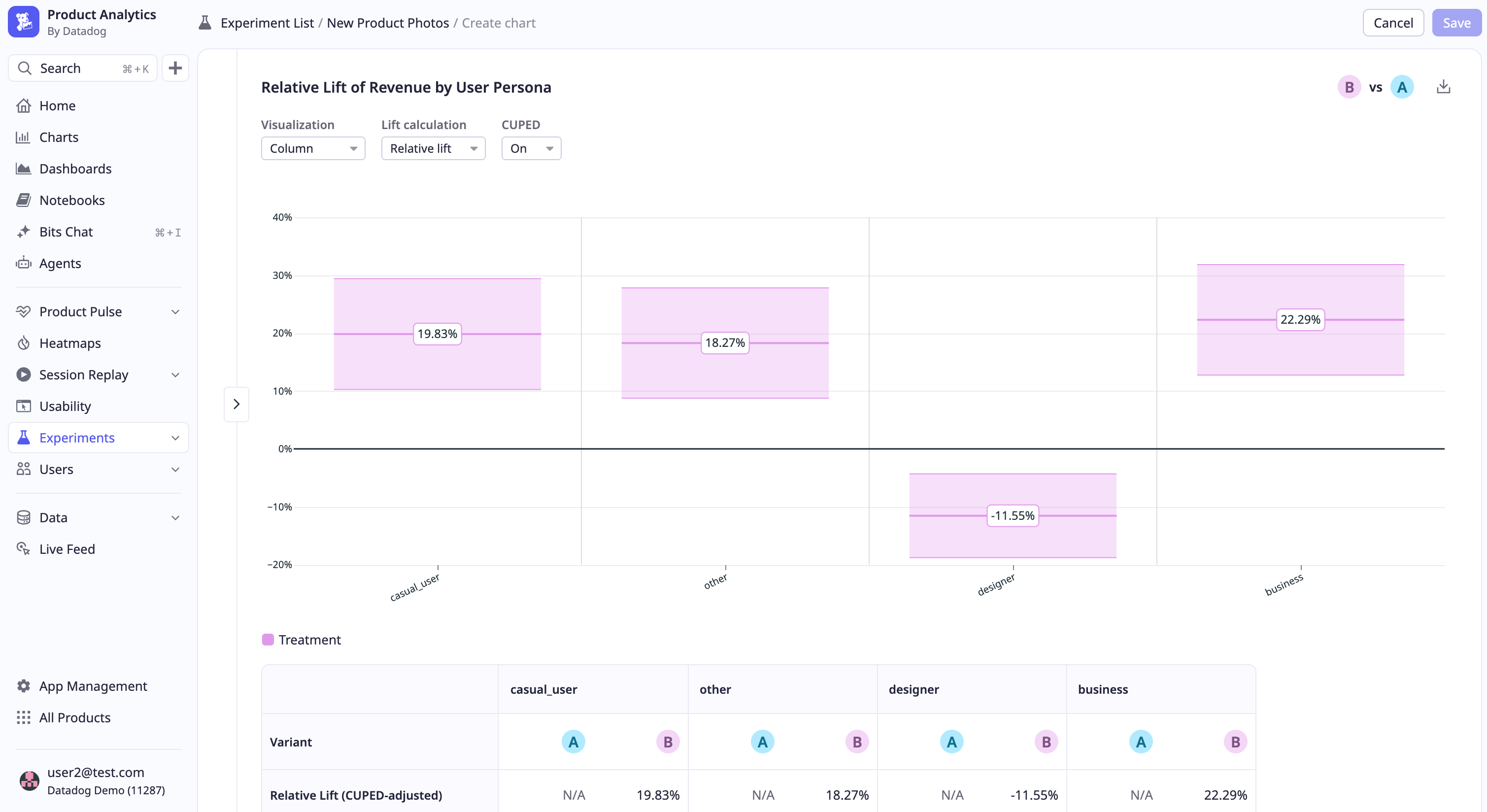The height and width of the screenshot is (812, 1487).
Task: Open the Lift calculation dropdown
Action: pyautogui.click(x=434, y=148)
